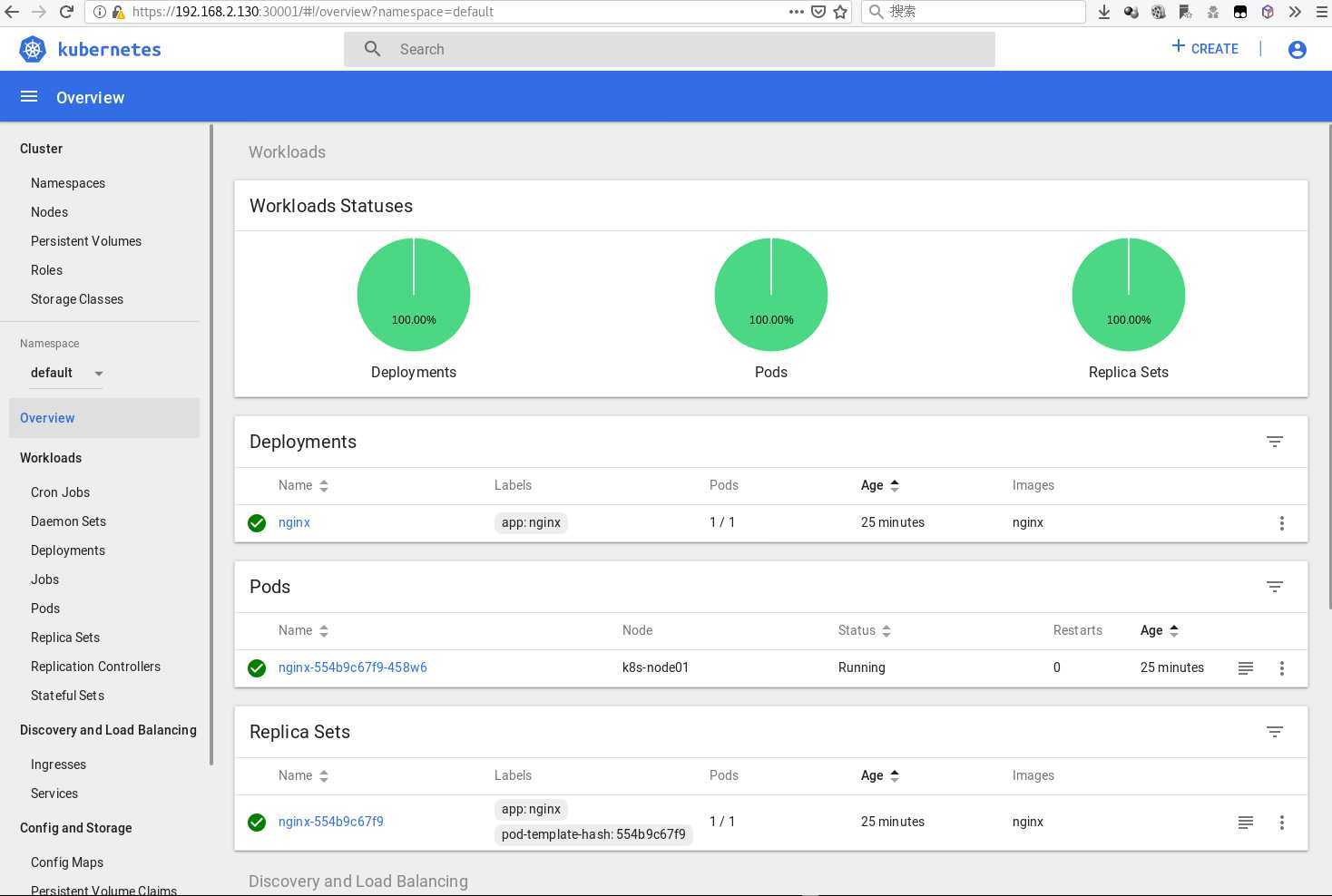Open Roles in sidebar
The width and height of the screenshot is (1332, 896).
(46, 270)
